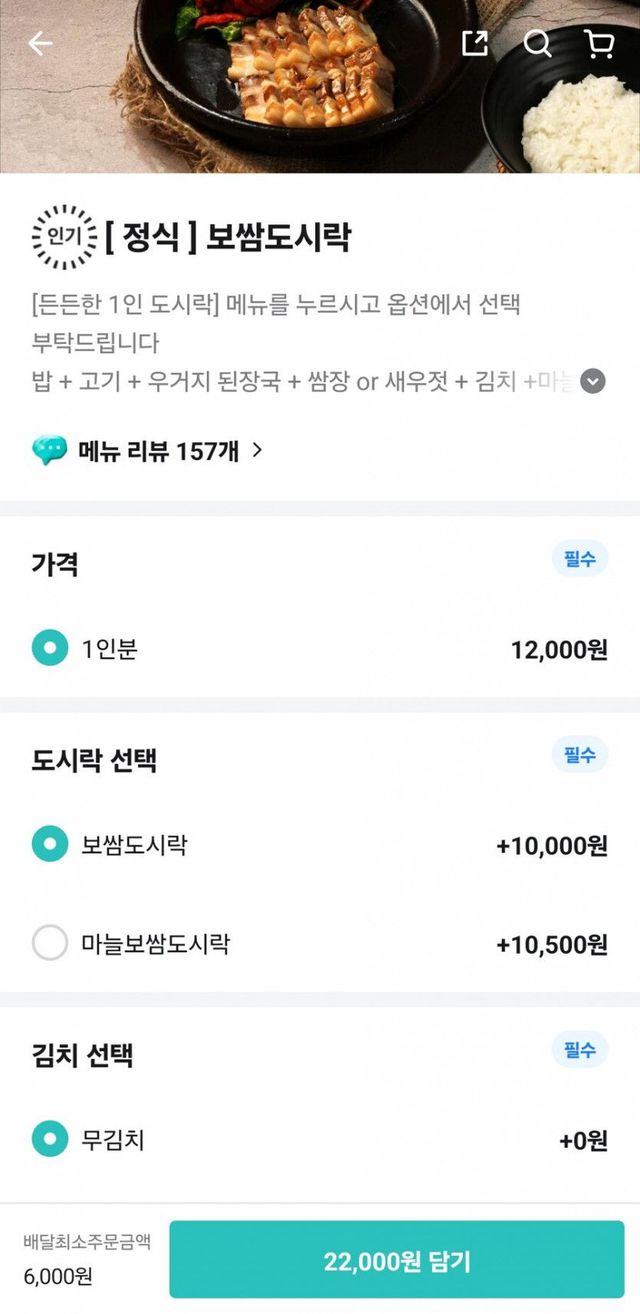Tap the +10,500원 price label

coord(552,944)
